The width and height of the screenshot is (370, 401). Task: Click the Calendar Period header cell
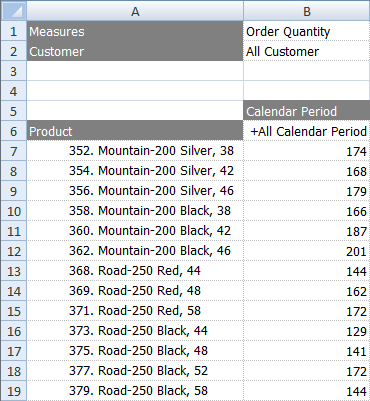[x=307, y=111]
